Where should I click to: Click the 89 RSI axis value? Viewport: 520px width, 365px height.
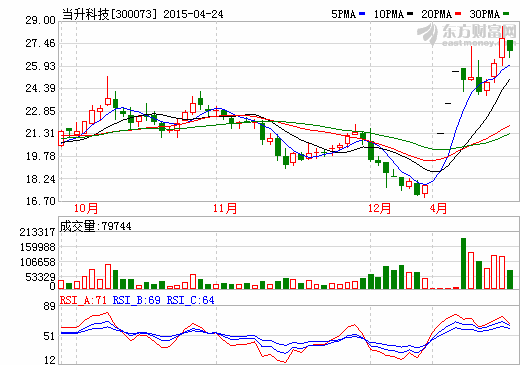49,306
